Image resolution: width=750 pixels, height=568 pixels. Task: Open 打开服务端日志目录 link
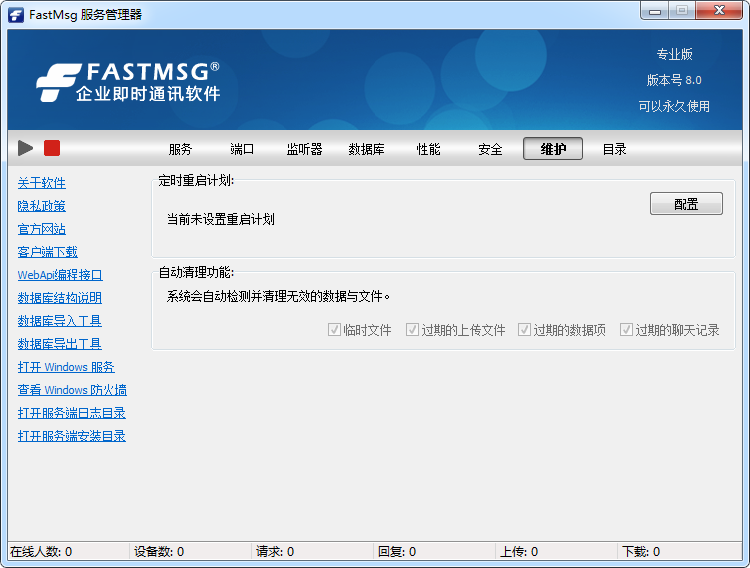(x=72, y=413)
